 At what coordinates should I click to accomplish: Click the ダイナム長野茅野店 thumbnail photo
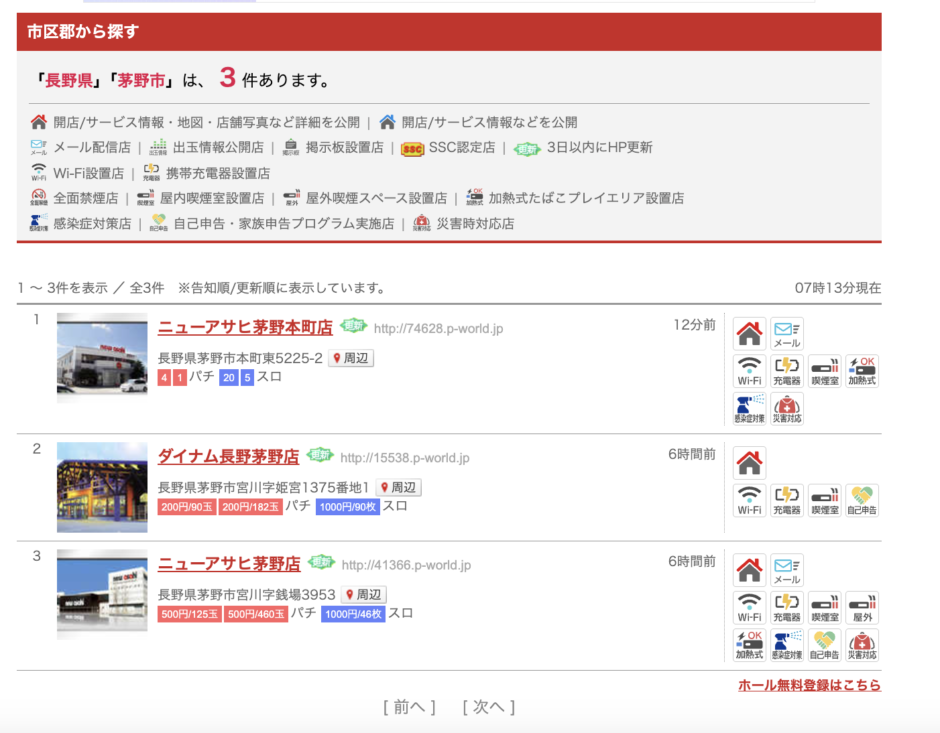point(102,486)
